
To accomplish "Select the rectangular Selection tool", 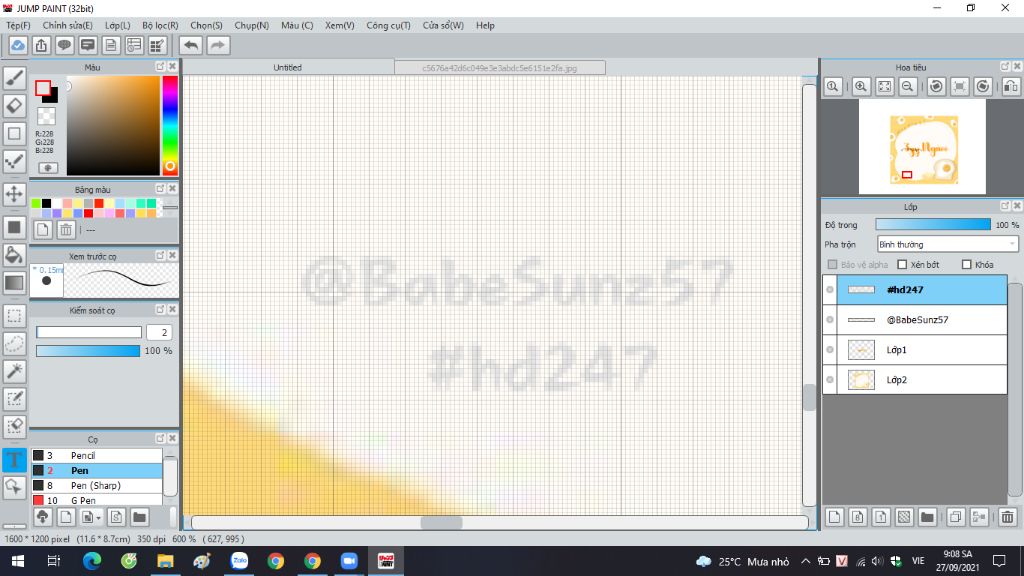I will [14, 316].
